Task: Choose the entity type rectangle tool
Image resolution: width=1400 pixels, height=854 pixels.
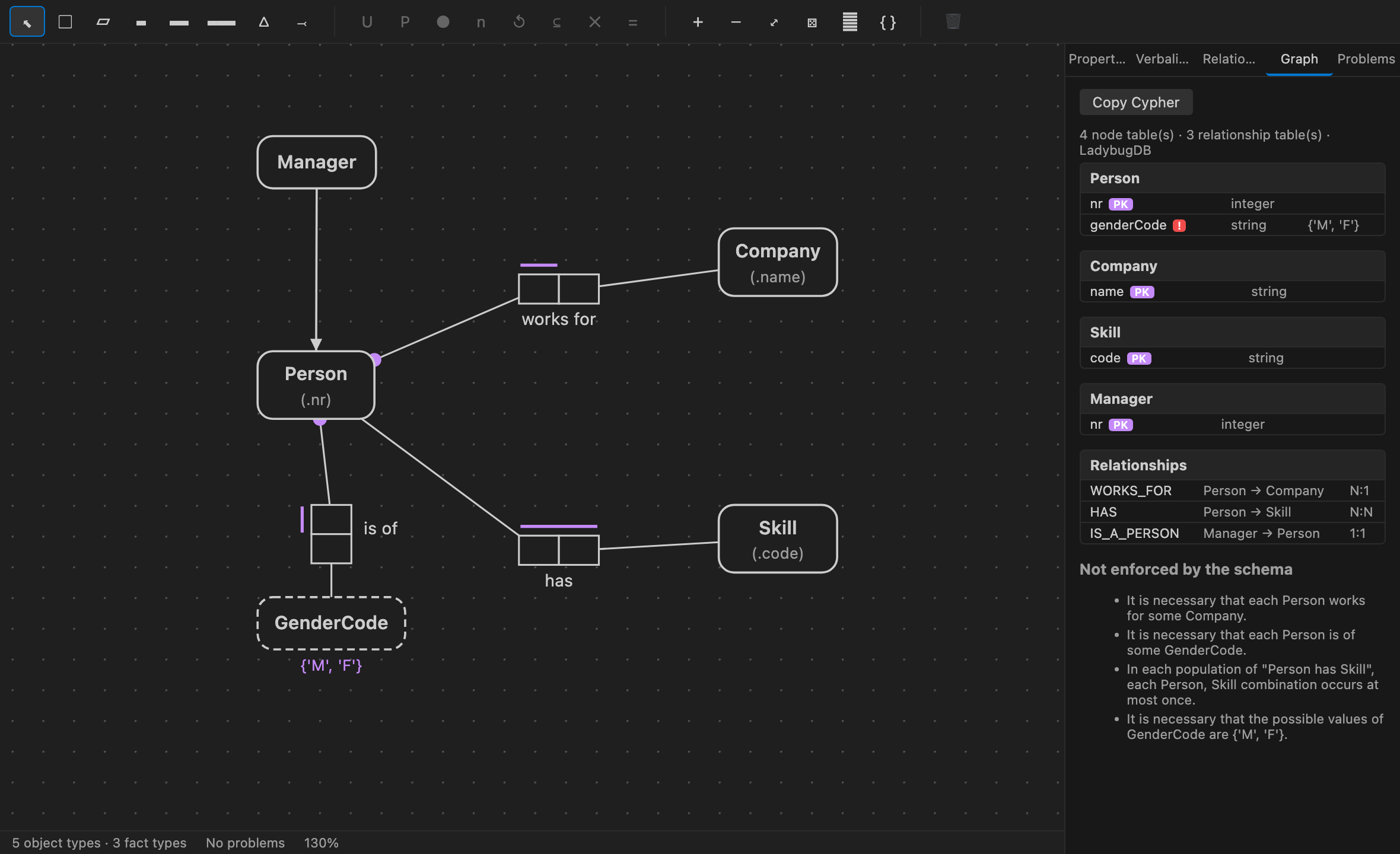Action: click(x=65, y=22)
